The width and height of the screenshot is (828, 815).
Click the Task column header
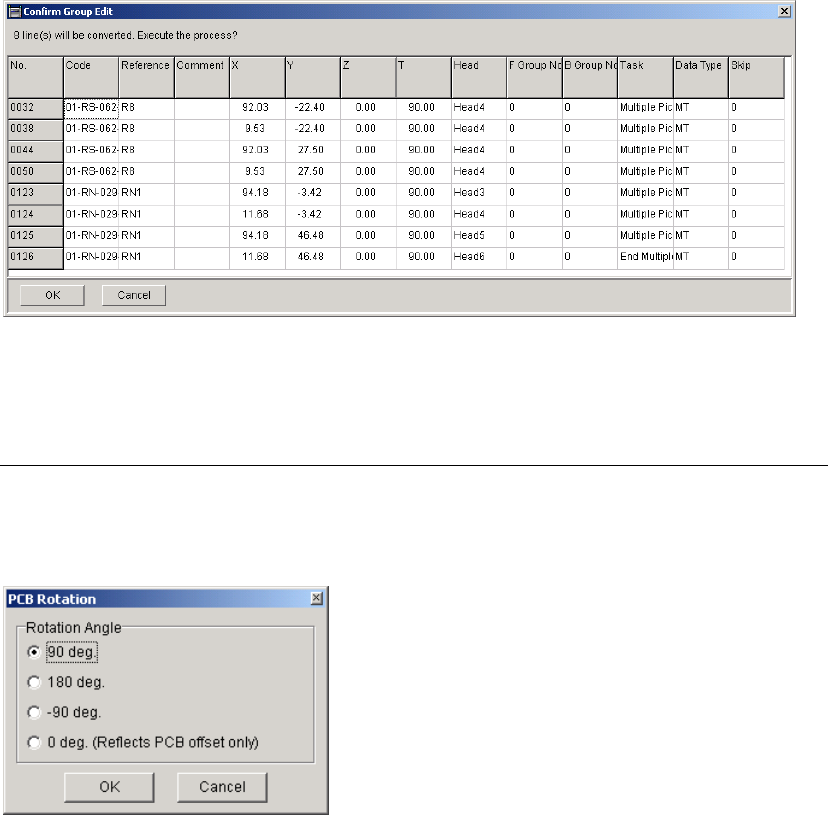[x=645, y=77]
